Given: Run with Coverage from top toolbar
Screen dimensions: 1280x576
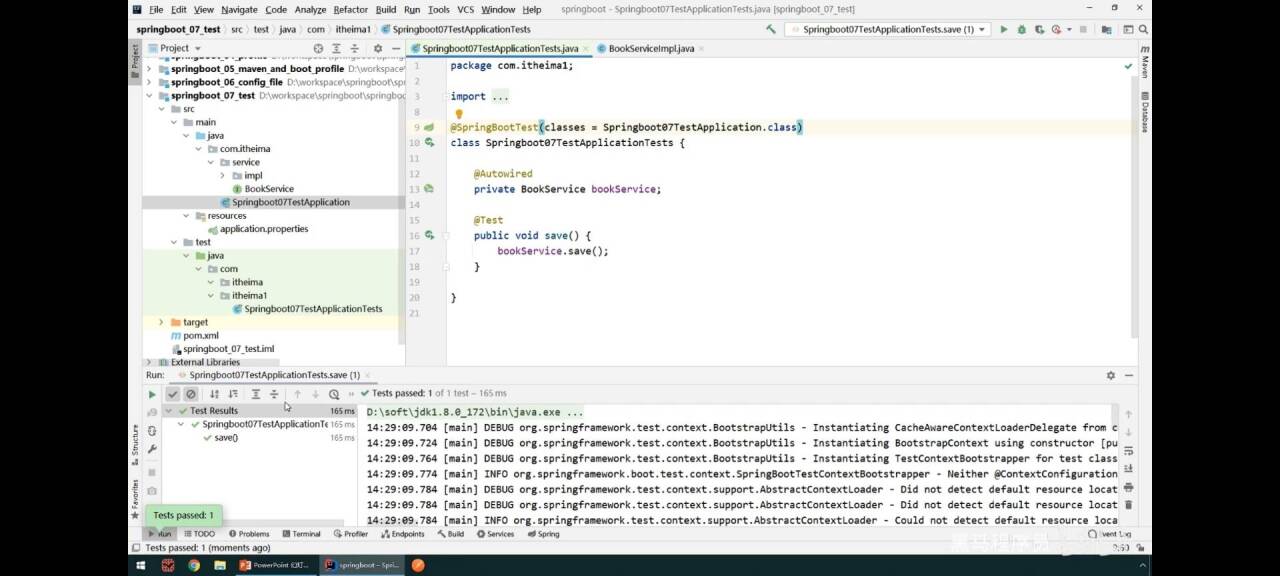Looking at the screenshot, I should (1039, 29).
